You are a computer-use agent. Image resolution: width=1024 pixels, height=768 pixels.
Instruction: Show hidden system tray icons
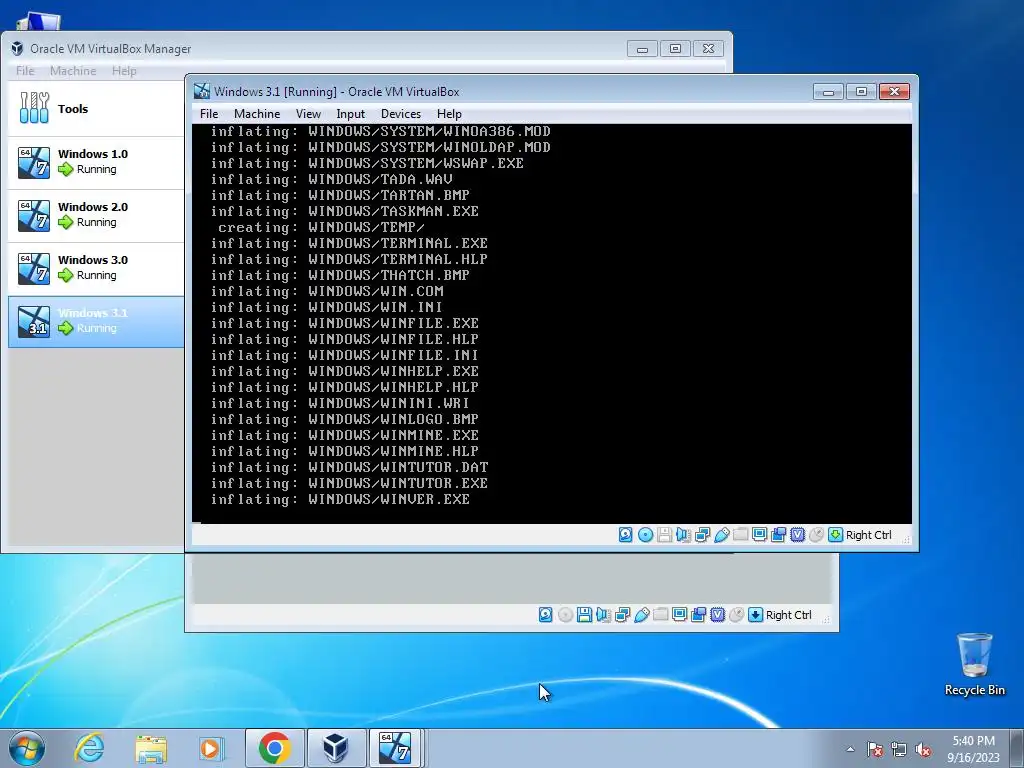click(x=850, y=749)
